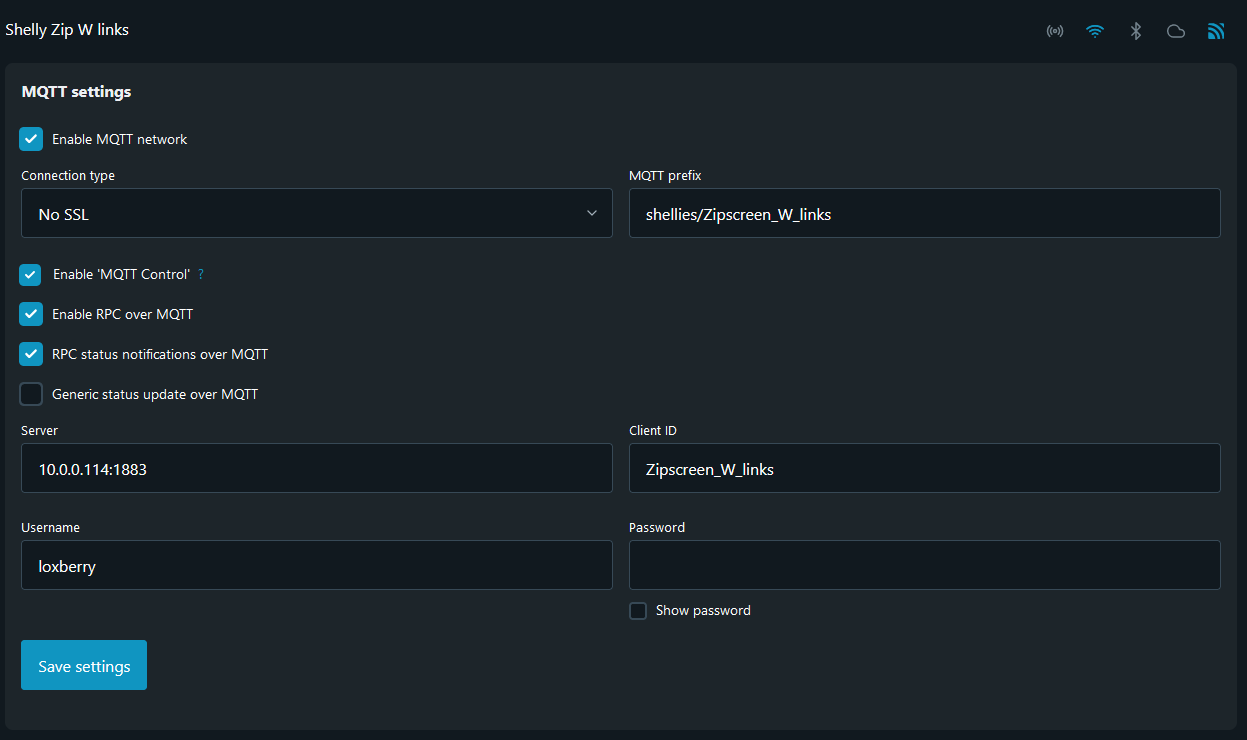The image size is (1247, 740).
Task: Click the MQTT prefix input field
Action: click(924, 214)
